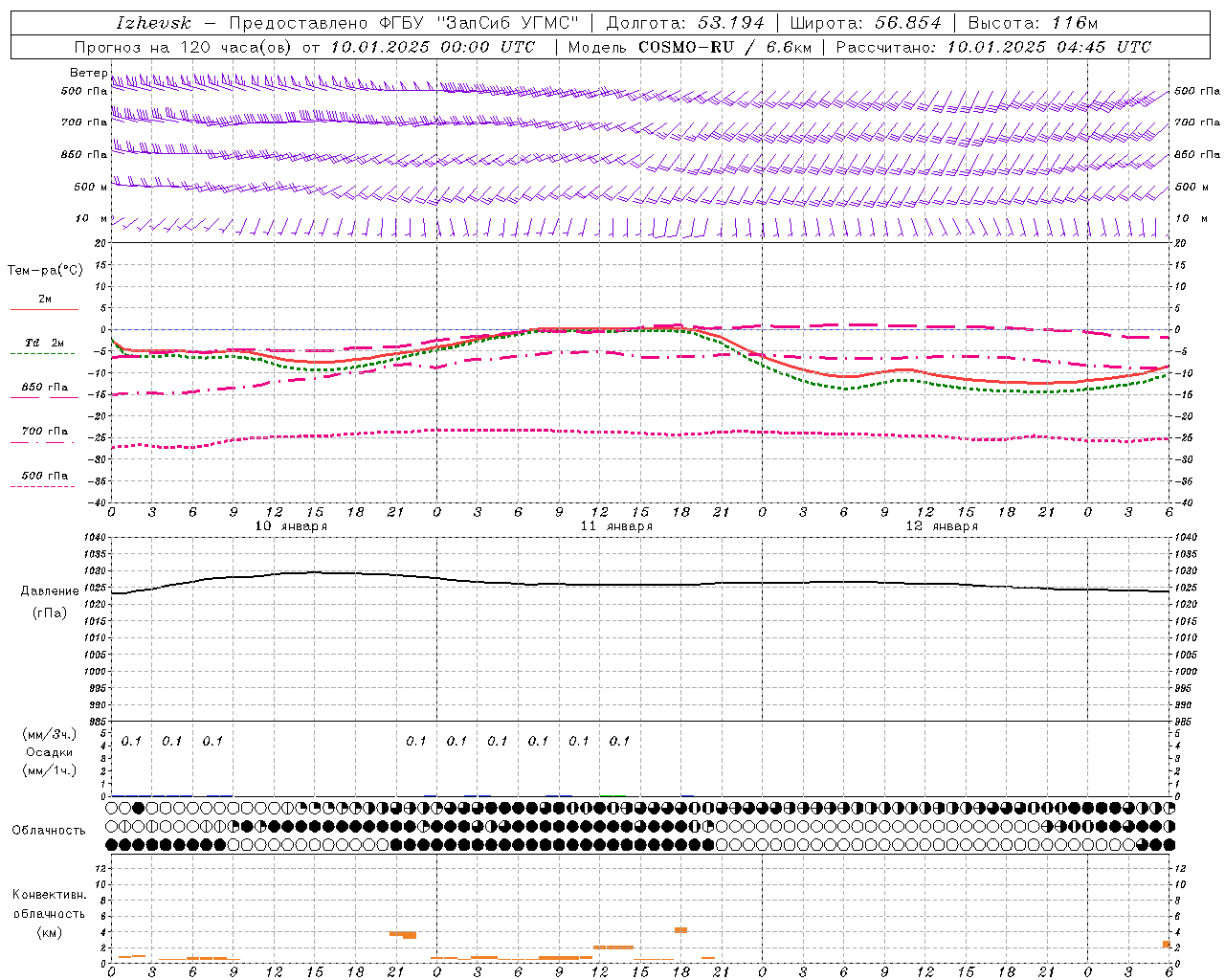Click the '(км)' unit under convective cloudiness
This screenshot has width=1225, height=980.
click(50, 932)
